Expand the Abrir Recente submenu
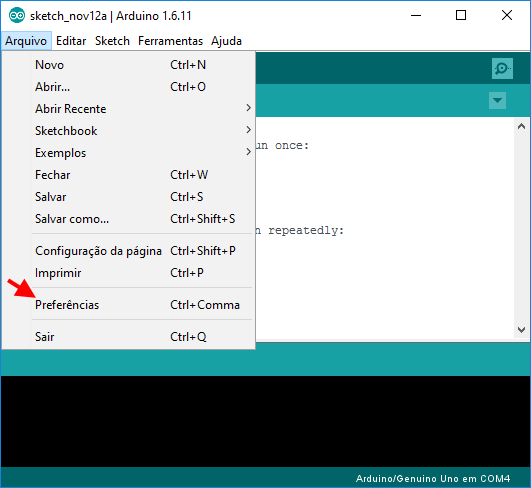This screenshot has width=531, height=488. point(128,109)
